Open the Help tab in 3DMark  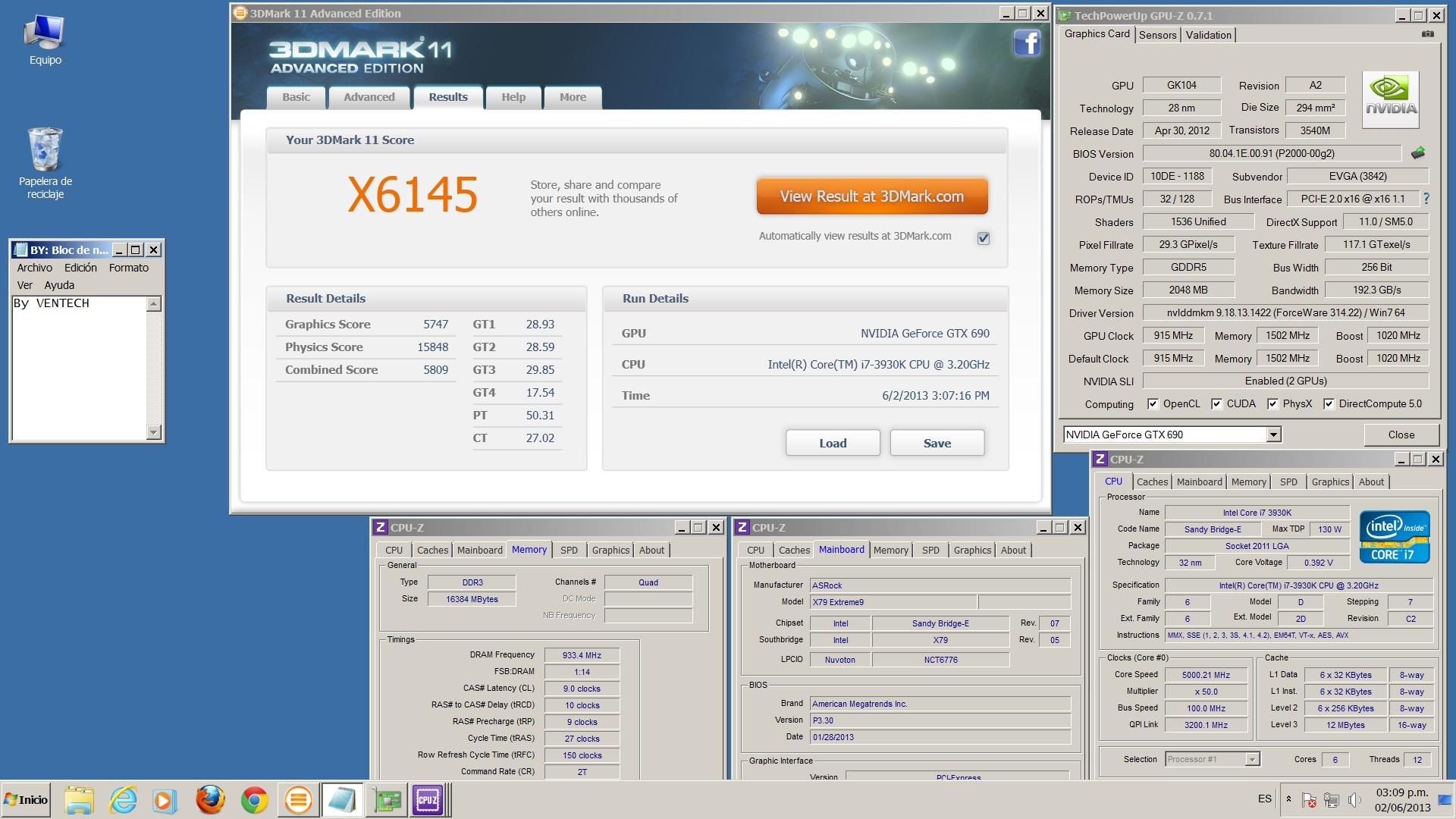pos(513,97)
